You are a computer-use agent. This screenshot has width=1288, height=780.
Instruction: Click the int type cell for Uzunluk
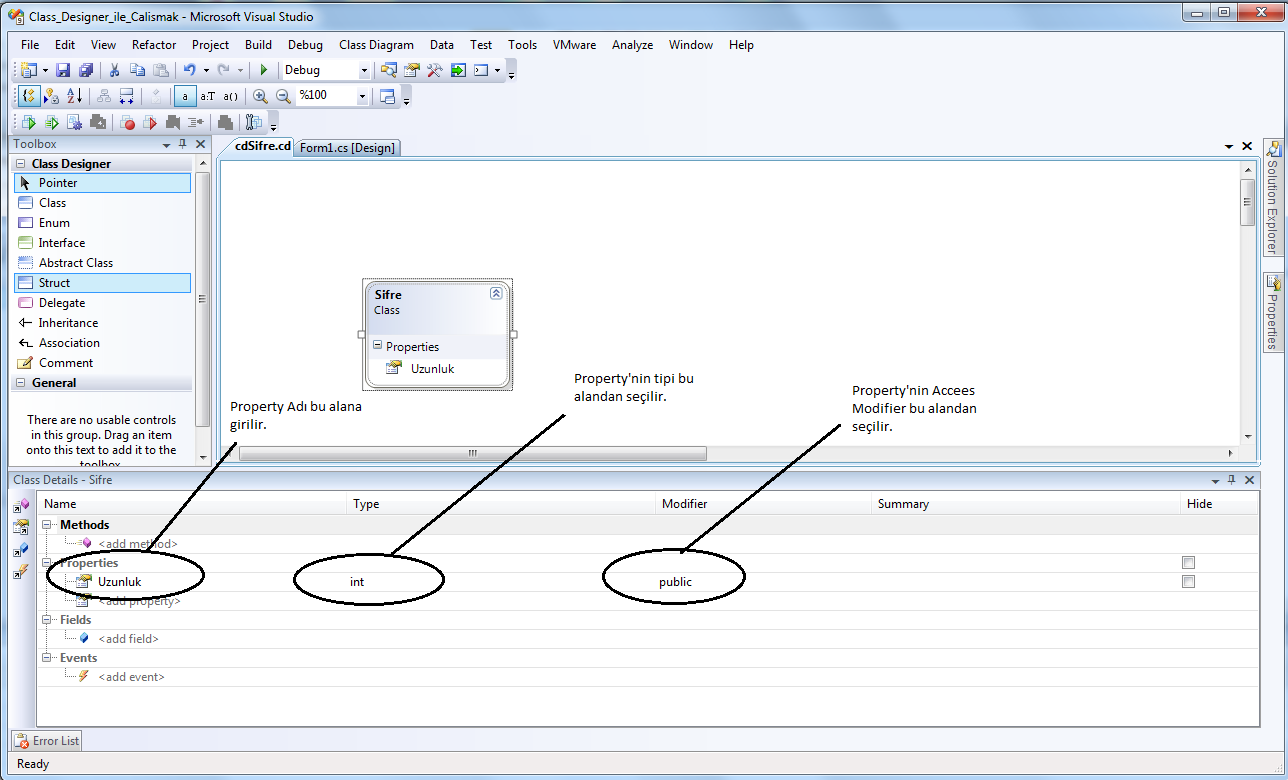(x=501, y=582)
